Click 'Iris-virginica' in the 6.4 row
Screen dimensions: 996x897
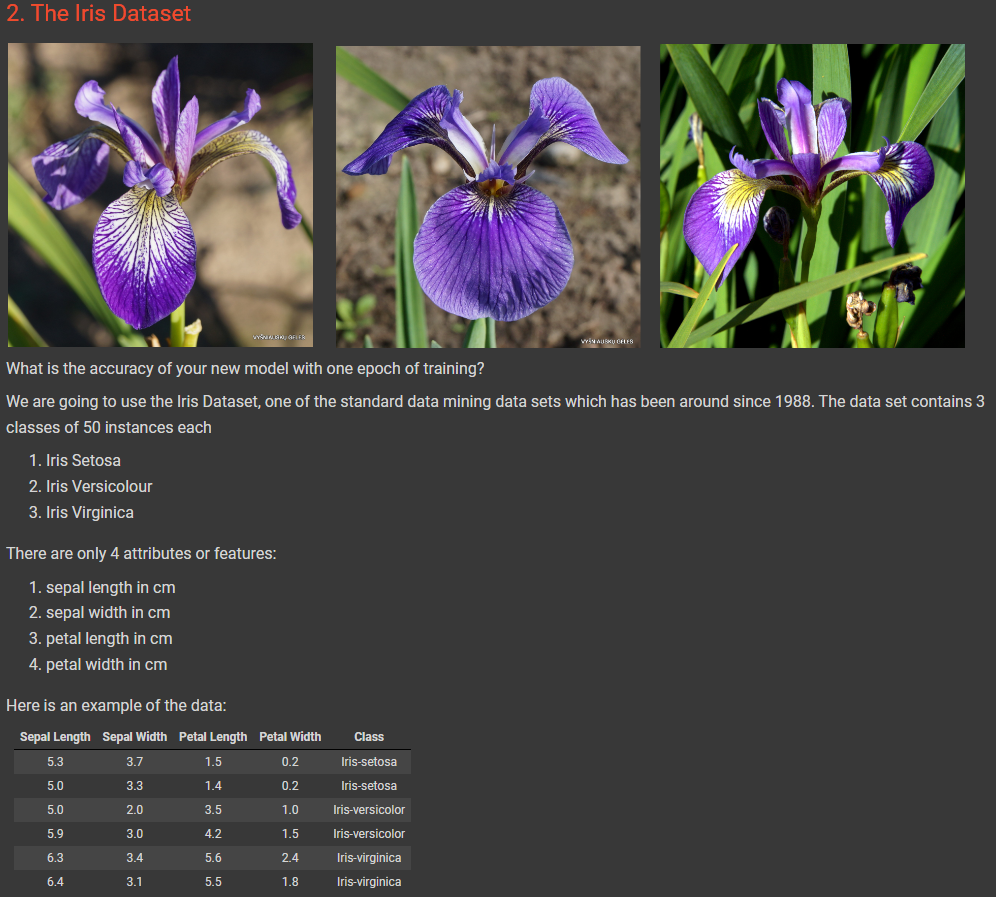(369, 882)
